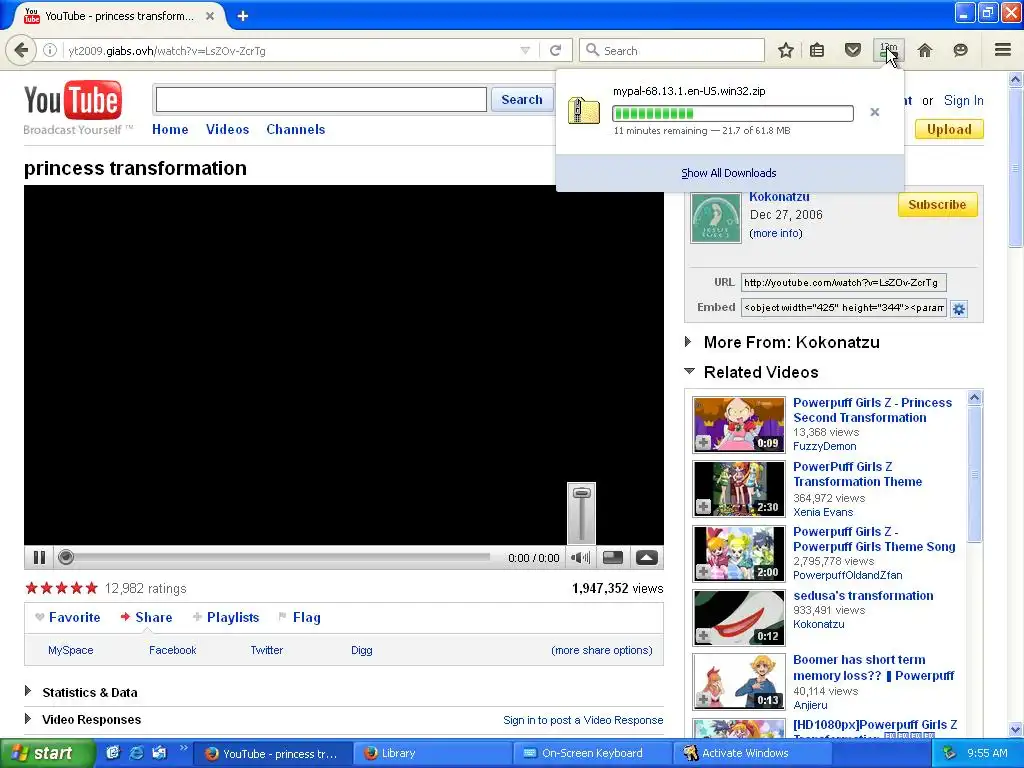
Task: Open the hamburger menu button
Action: (x=1002, y=50)
